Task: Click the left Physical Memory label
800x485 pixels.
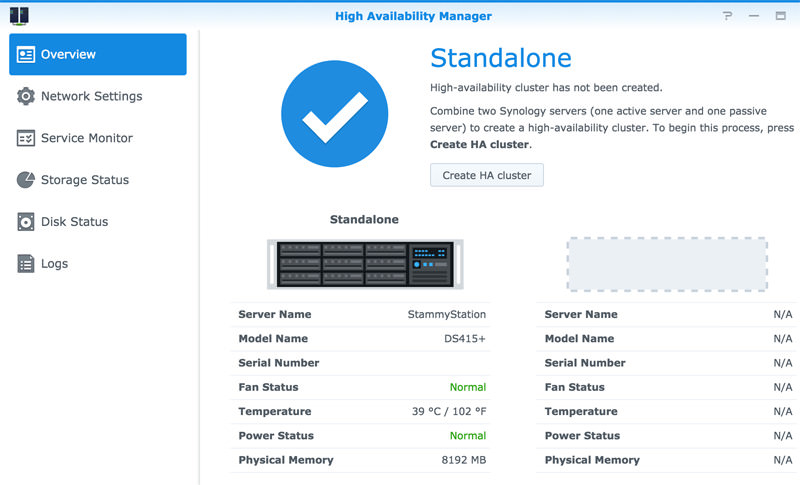Action: [x=286, y=461]
